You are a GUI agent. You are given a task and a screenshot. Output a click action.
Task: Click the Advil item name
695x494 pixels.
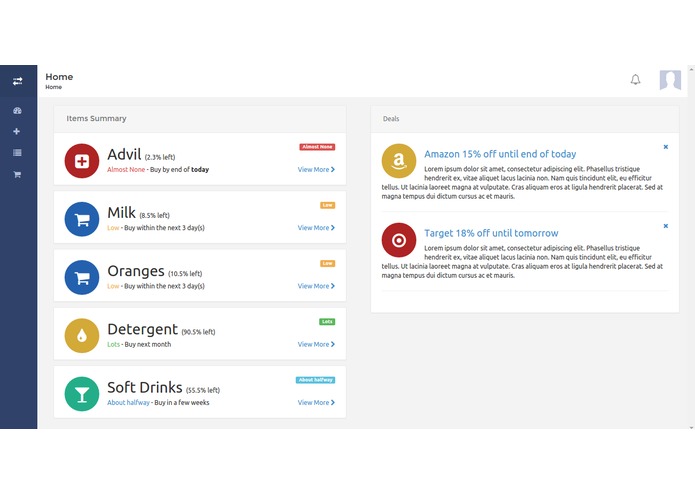[x=124, y=155]
